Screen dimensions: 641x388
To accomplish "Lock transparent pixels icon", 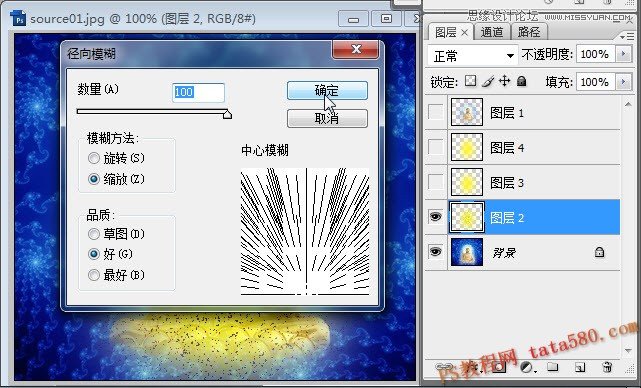I will pos(471,81).
